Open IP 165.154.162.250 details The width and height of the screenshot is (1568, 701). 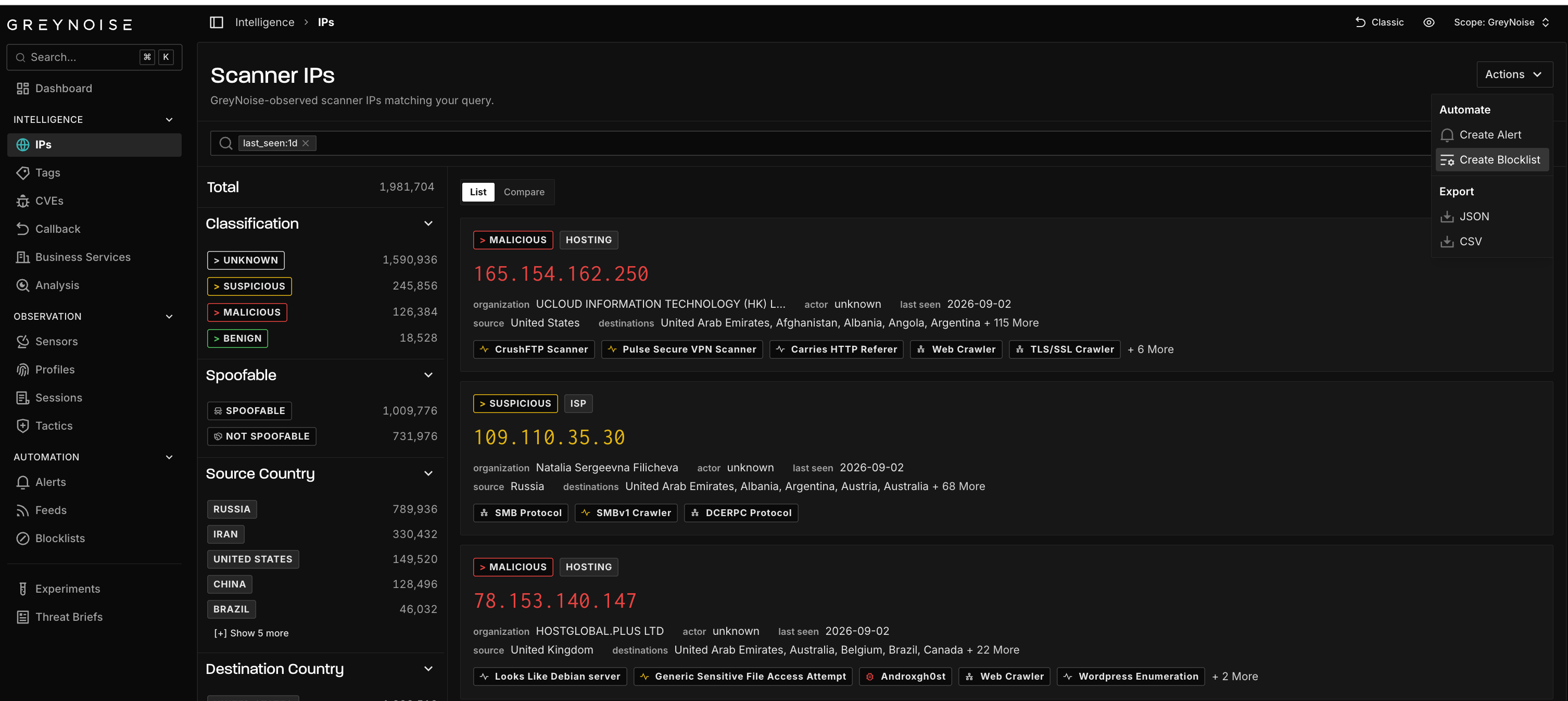[561, 274]
